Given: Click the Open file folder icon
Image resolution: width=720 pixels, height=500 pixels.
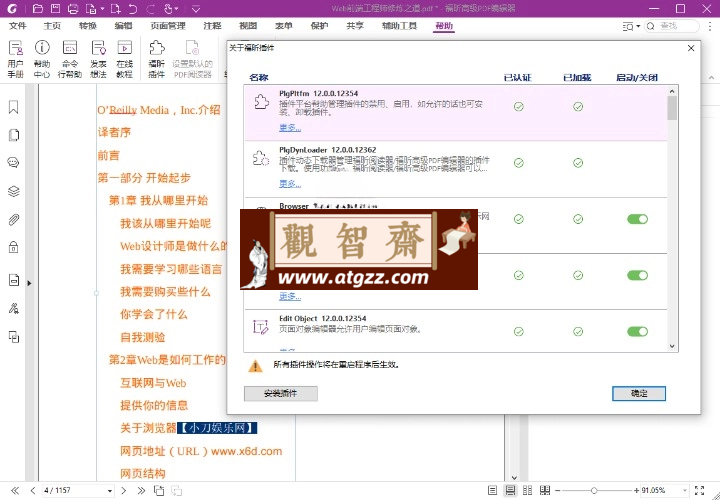Looking at the screenshot, I should [x=38, y=9].
